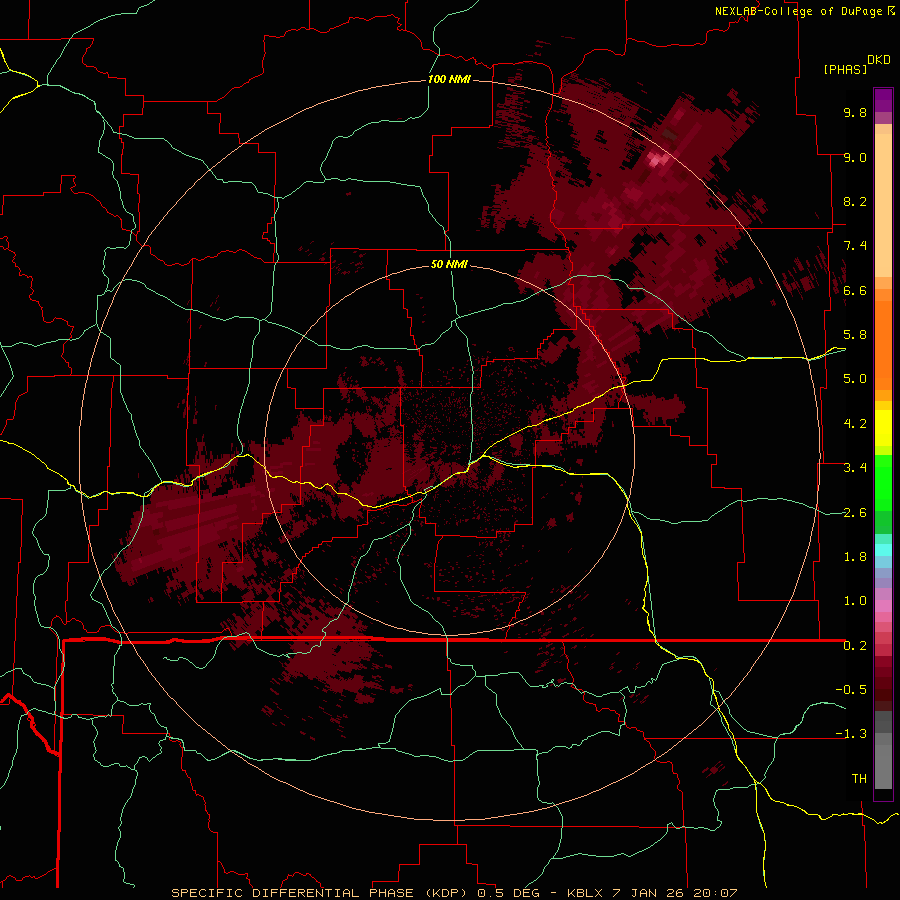Click the 5.0 value on color scale
The height and width of the screenshot is (900, 900).
click(855, 379)
